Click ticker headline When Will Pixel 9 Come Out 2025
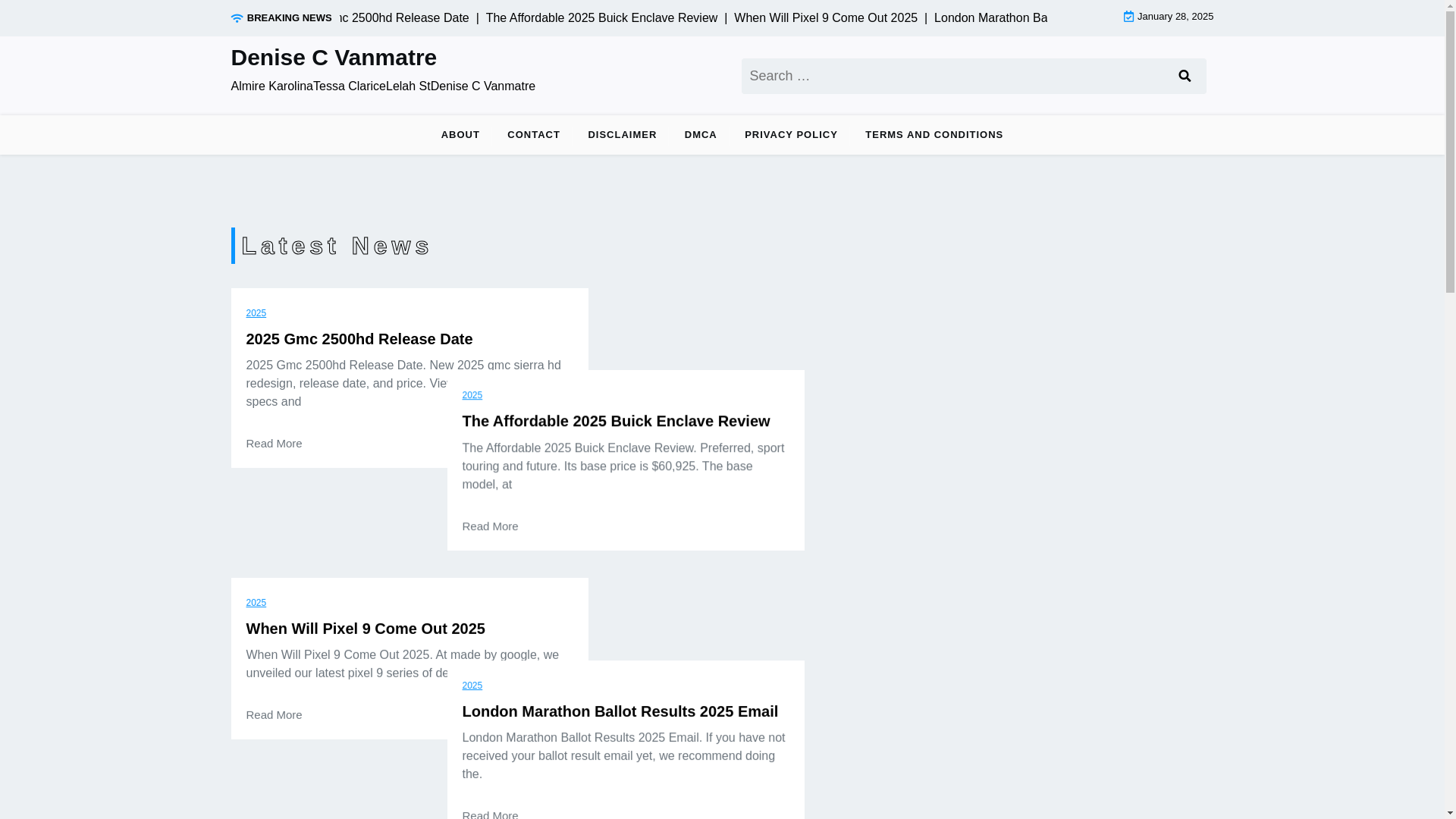 click(825, 18)
